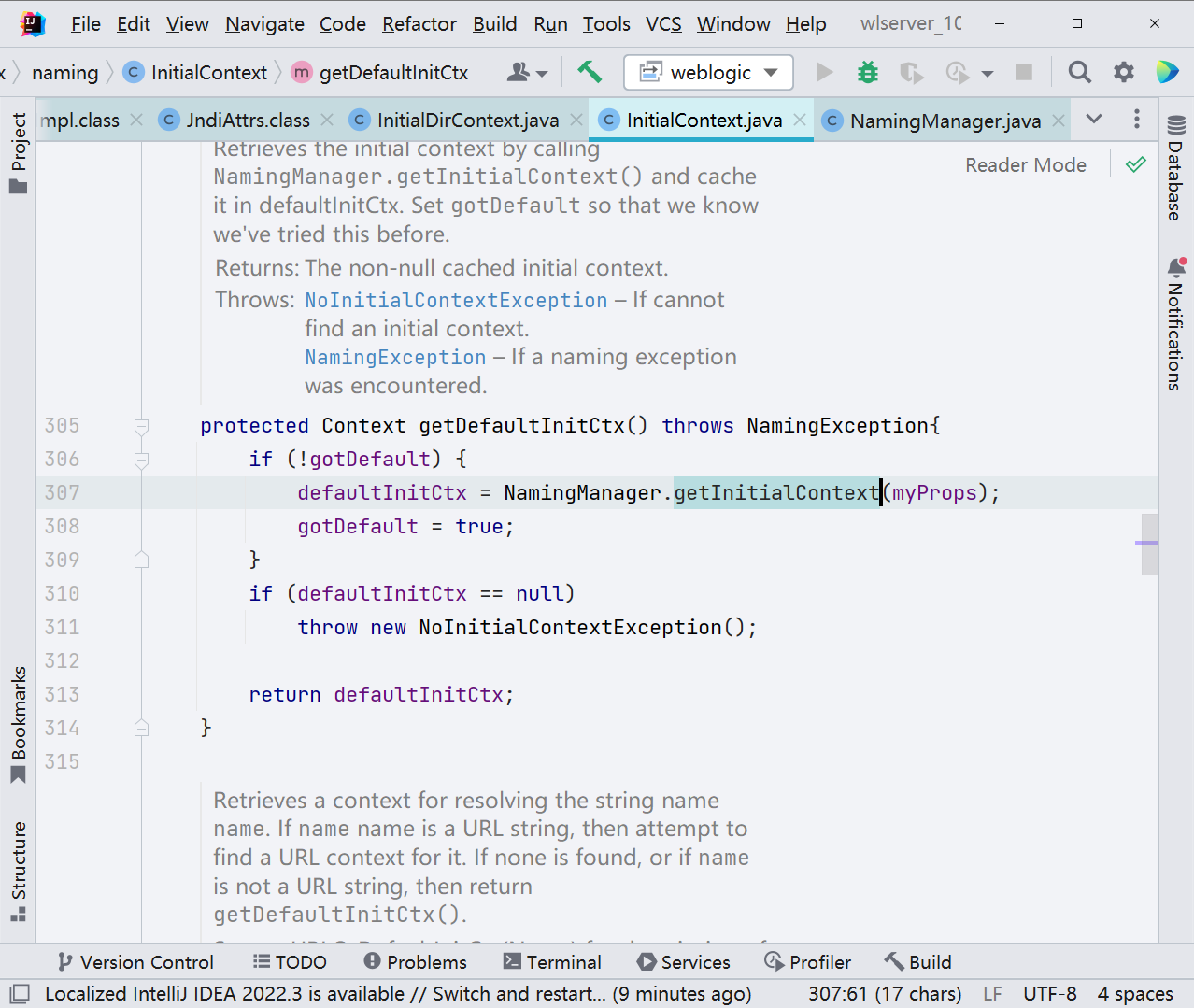Screen dimensions: 1194x1008
Task: Show hidden editor tabs chevron
Action: [1094, 119]
